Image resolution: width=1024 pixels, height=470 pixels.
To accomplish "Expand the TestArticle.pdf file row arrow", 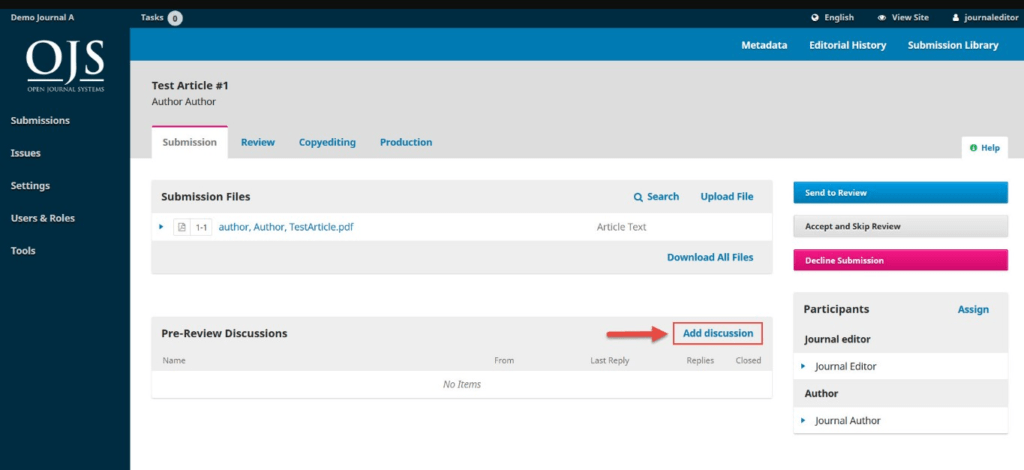I will pos(161,227).
